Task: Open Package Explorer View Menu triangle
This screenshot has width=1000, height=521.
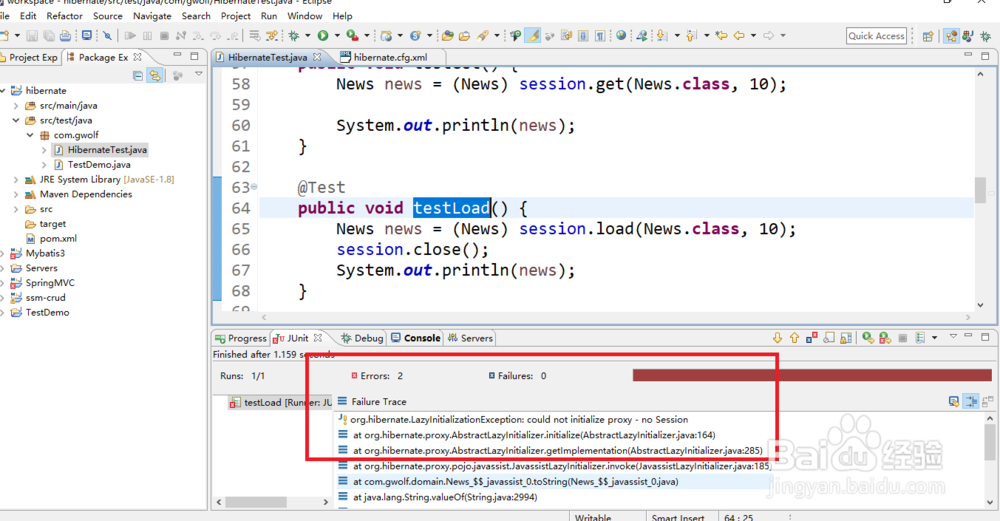Action: [x=199, y=75]
